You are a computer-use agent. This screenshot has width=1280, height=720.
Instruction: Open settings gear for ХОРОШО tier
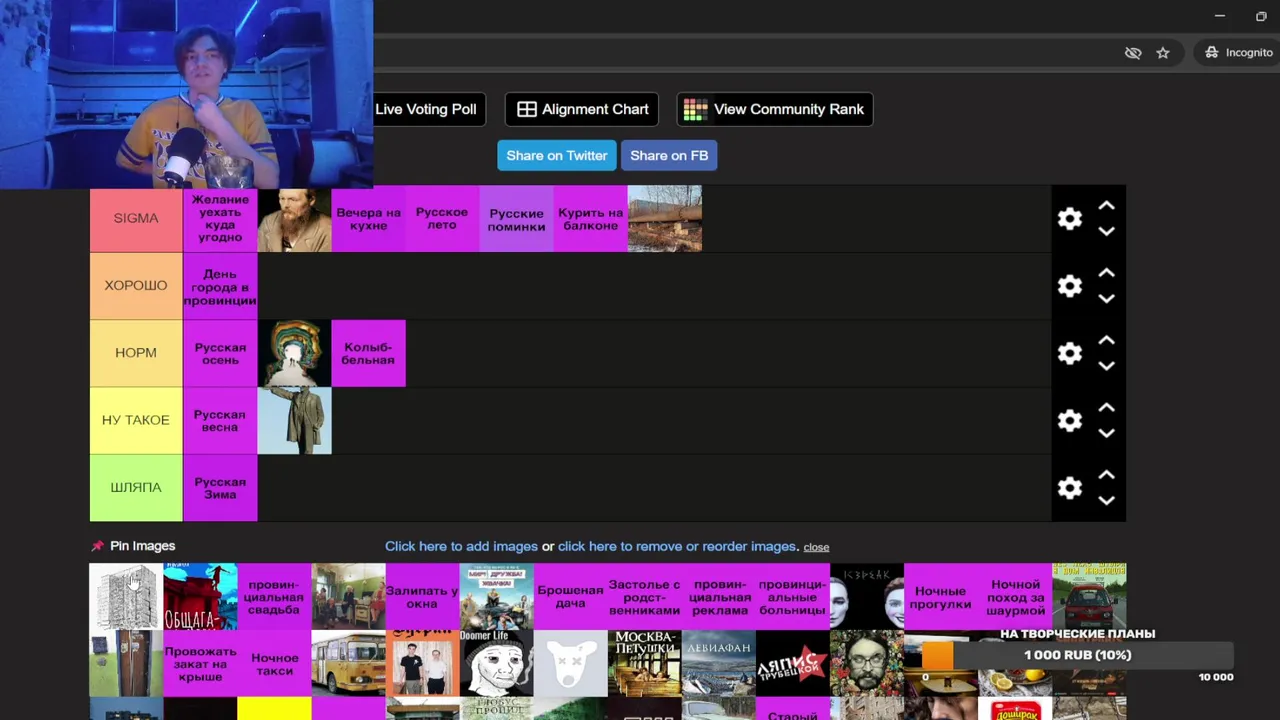[x=1070, y=286]
